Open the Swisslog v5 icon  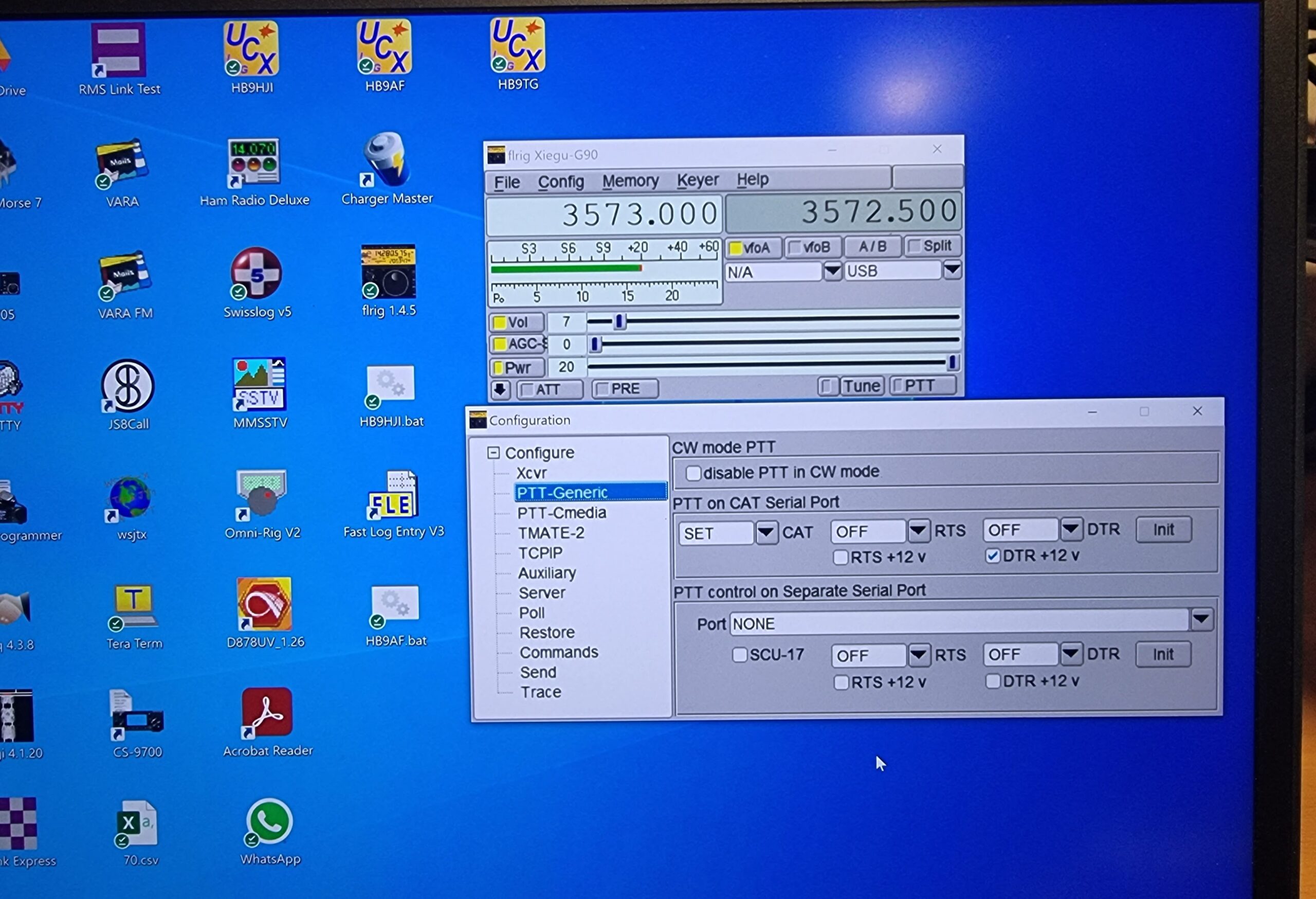click(x=255, y=274)
